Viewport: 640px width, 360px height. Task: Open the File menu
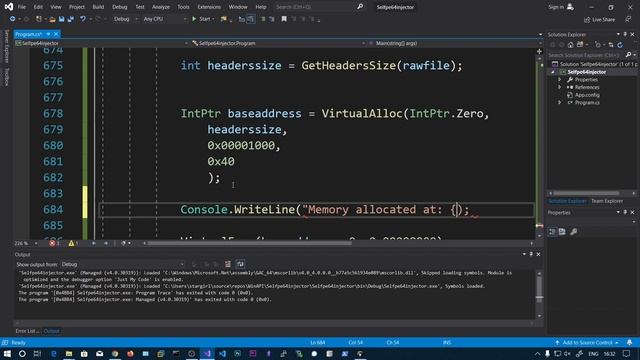(x=22, y=7)
